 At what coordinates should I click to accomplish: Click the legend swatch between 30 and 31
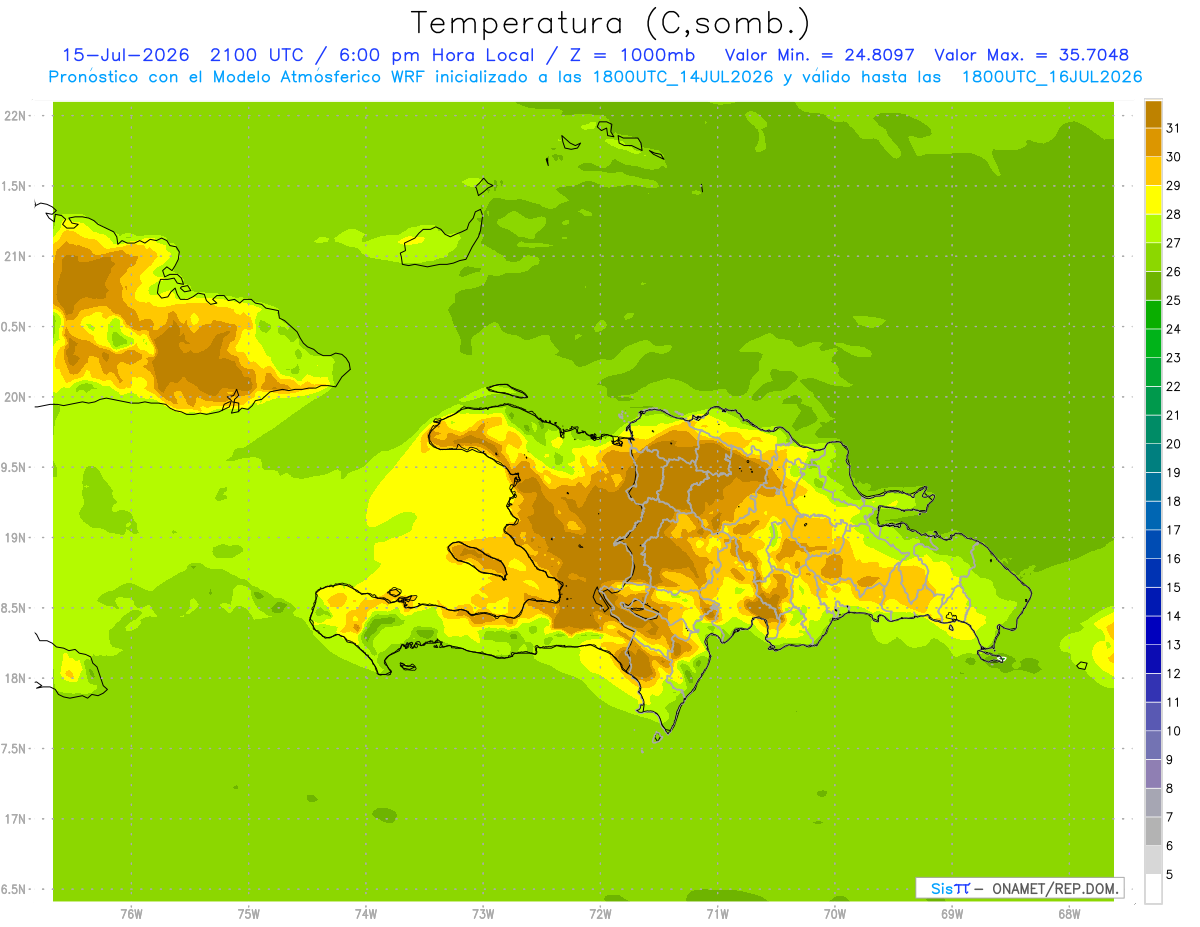[1153, 142]
